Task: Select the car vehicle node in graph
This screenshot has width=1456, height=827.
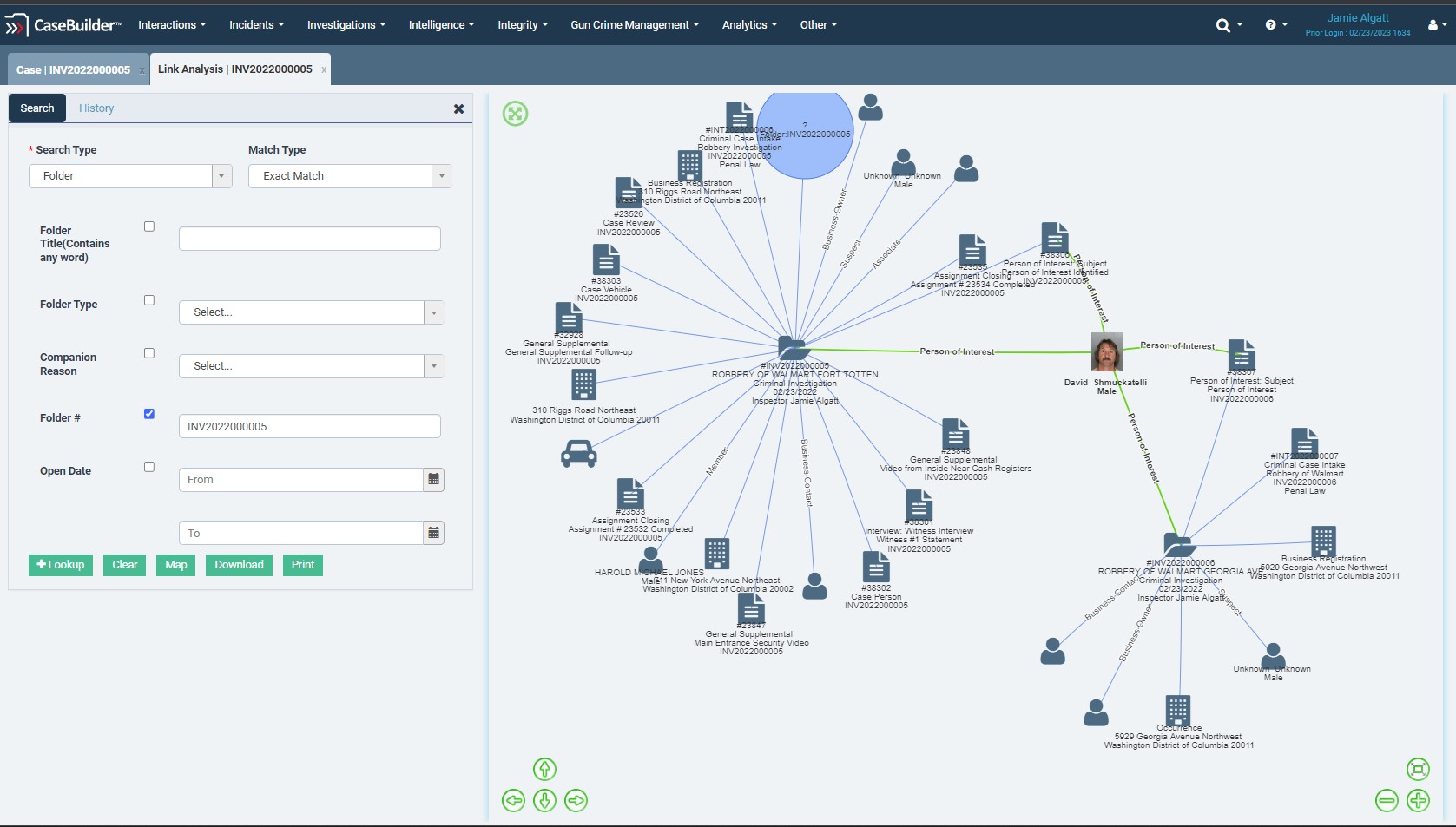Action: (579, 453)
